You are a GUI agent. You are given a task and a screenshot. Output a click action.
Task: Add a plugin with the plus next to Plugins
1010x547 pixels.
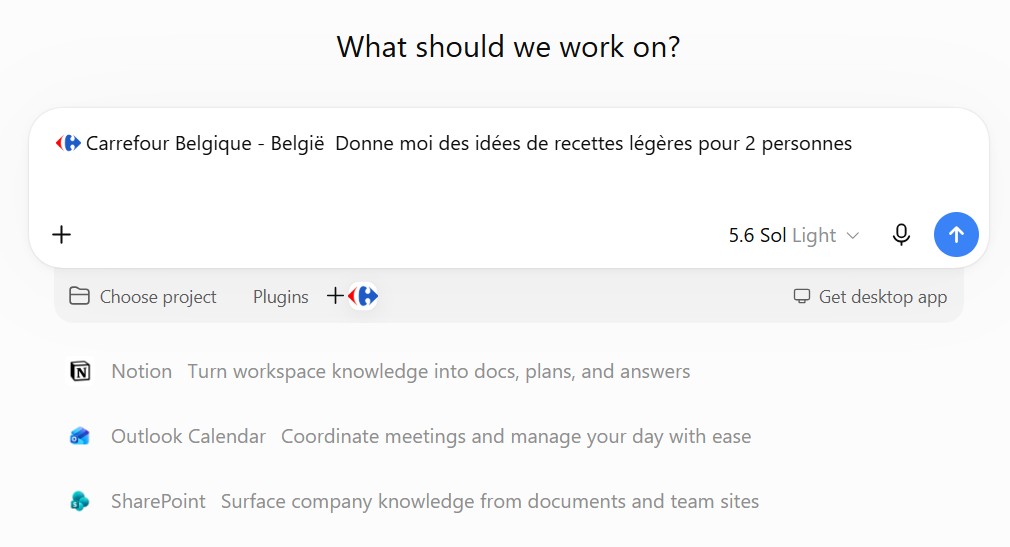pos(335,296)
